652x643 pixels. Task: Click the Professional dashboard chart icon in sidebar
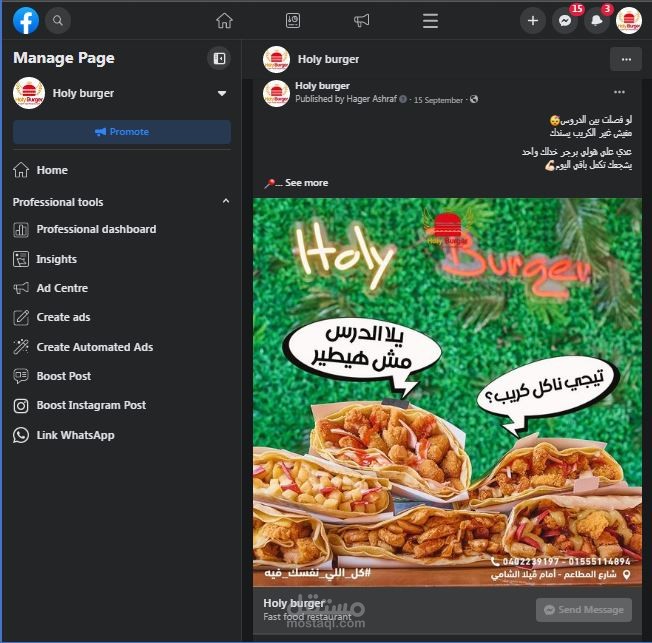coord(21,229)
